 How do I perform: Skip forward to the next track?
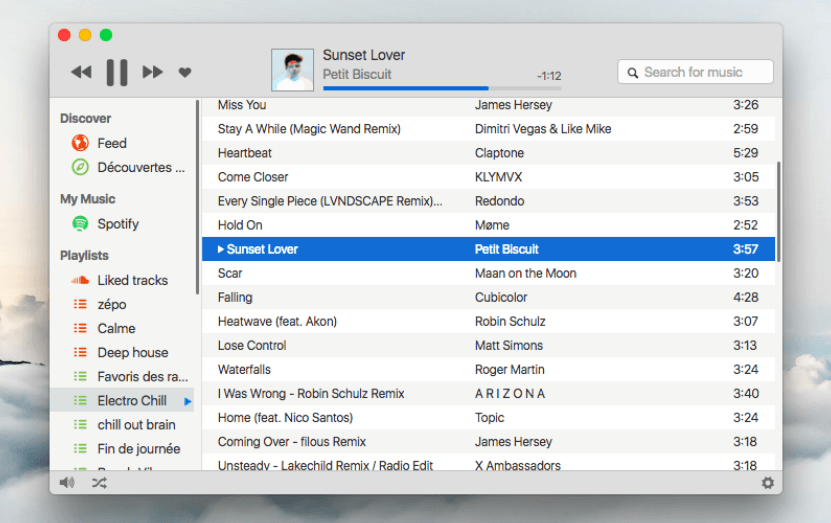(152, 72)
